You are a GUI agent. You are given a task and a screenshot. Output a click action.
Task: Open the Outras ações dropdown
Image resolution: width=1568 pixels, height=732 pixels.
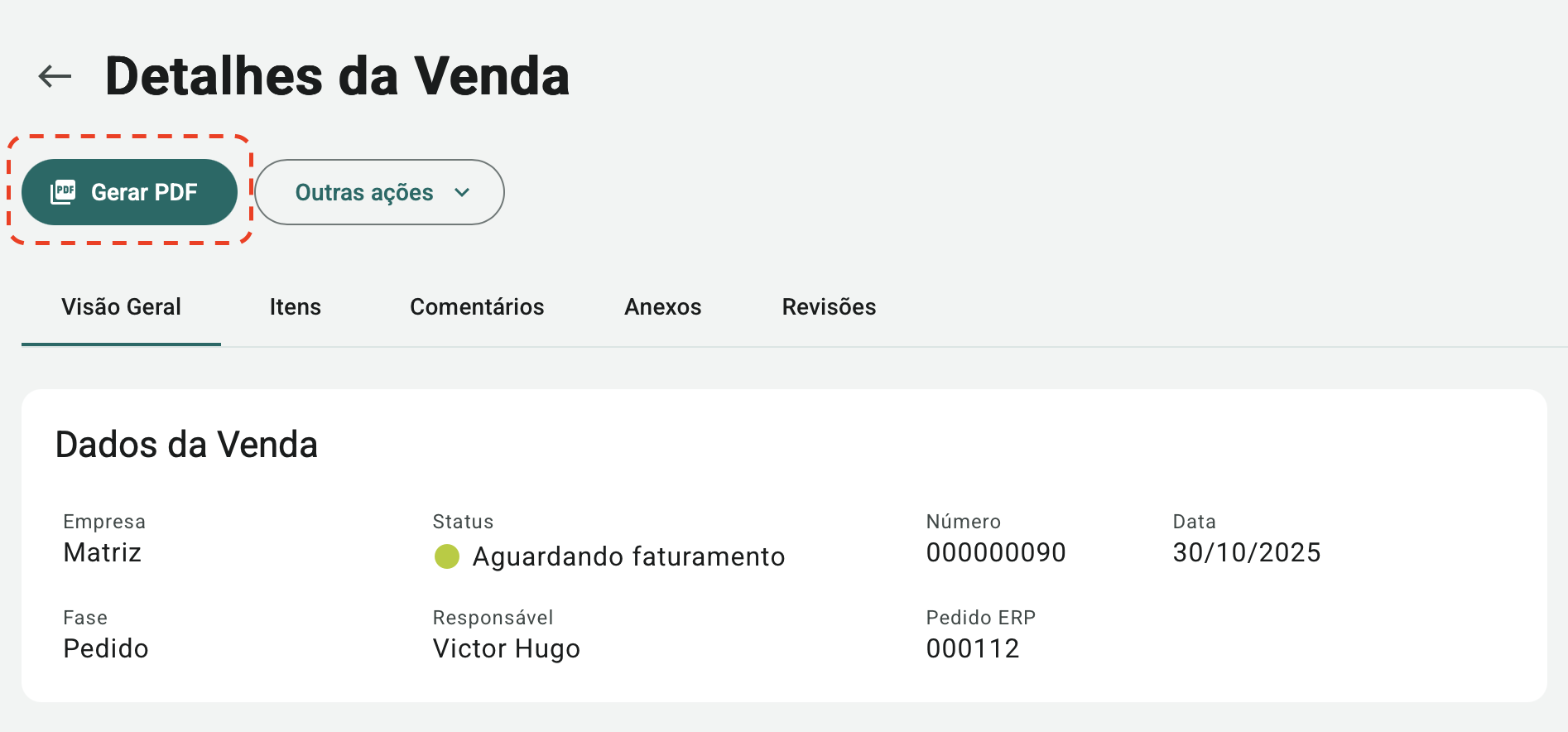tap(364, 192)
